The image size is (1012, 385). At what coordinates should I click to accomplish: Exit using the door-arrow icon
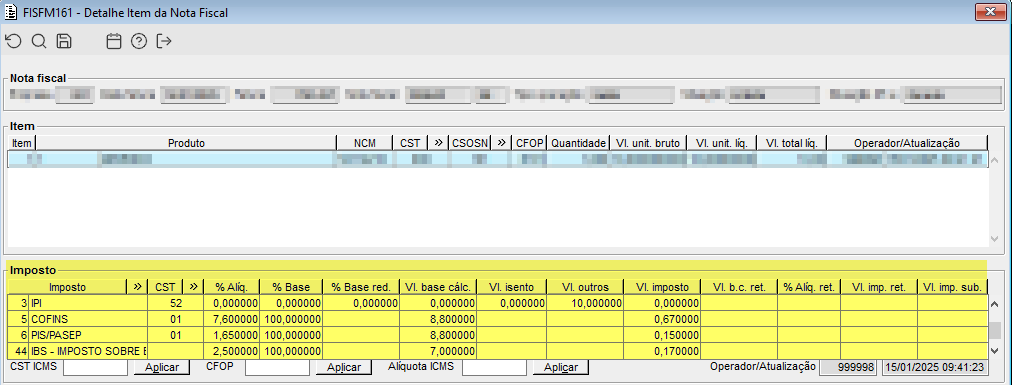tap(164, 42)
